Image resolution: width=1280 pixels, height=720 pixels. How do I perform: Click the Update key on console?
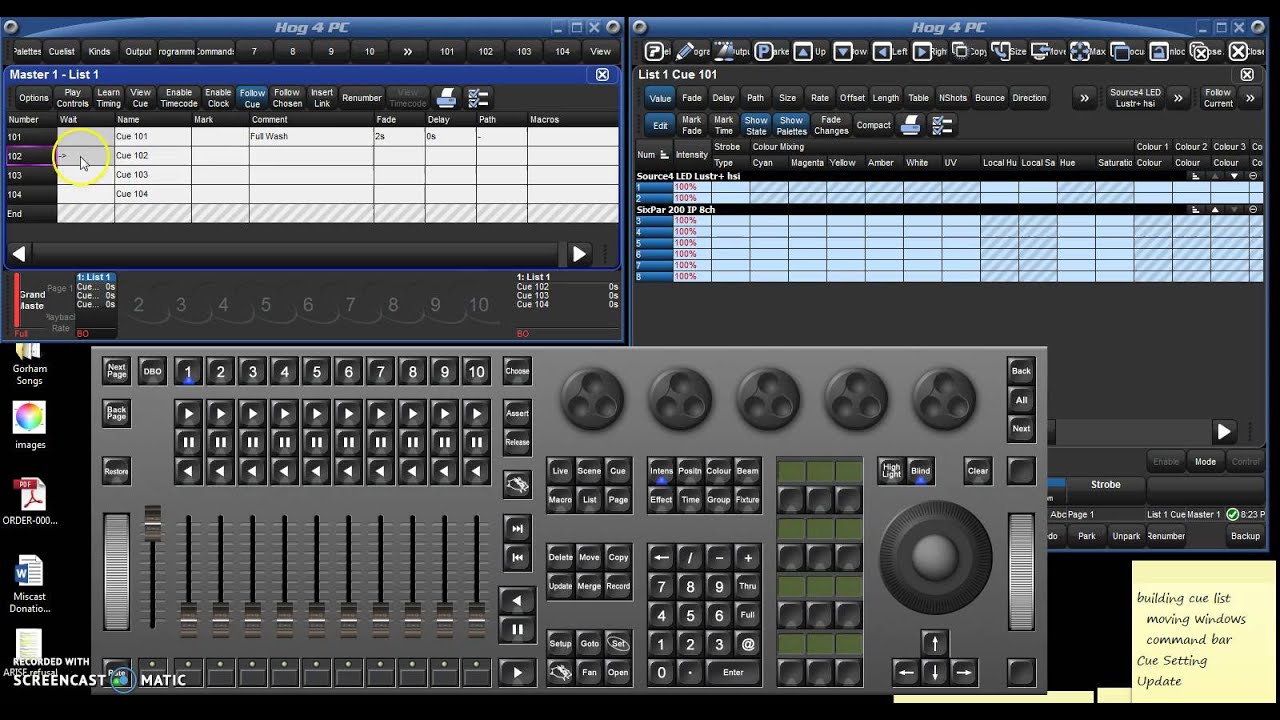561,586
